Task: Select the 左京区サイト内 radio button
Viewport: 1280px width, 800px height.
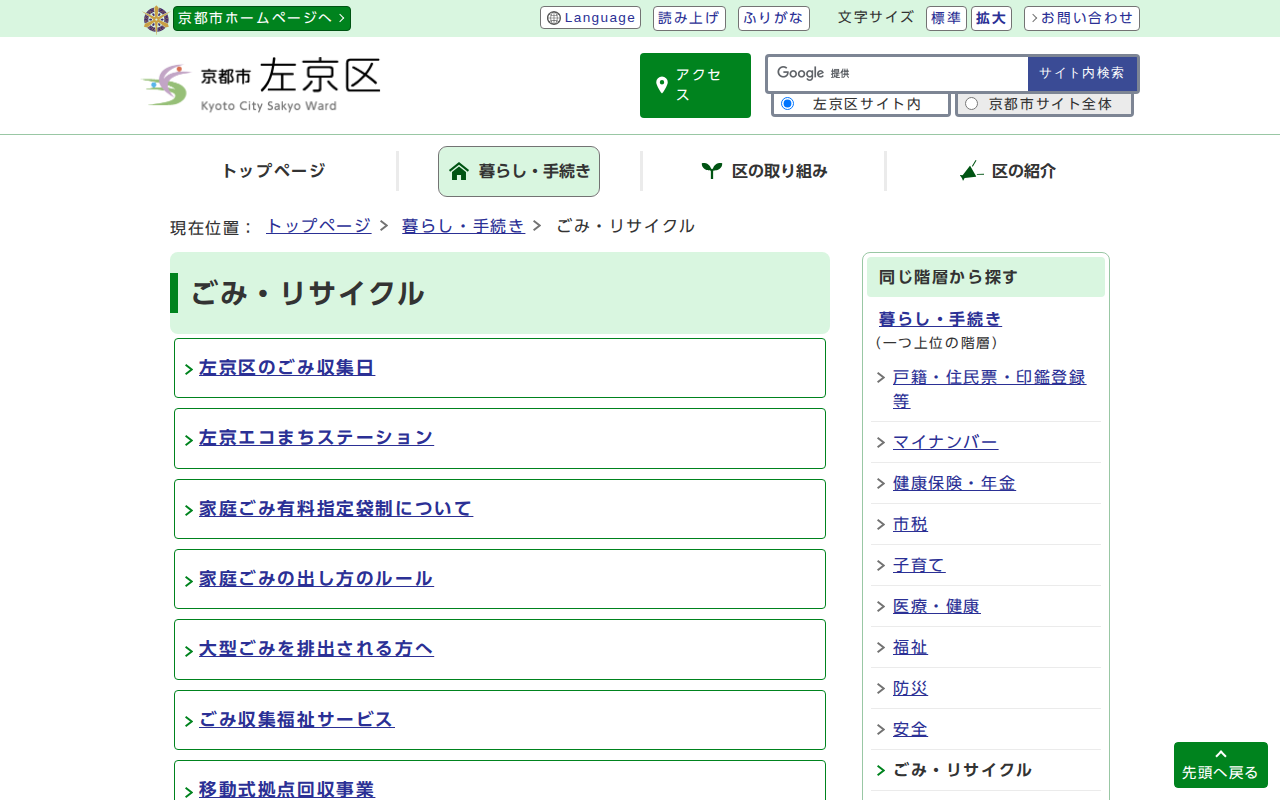Action: pyautogui.click(x=787, y=104)
